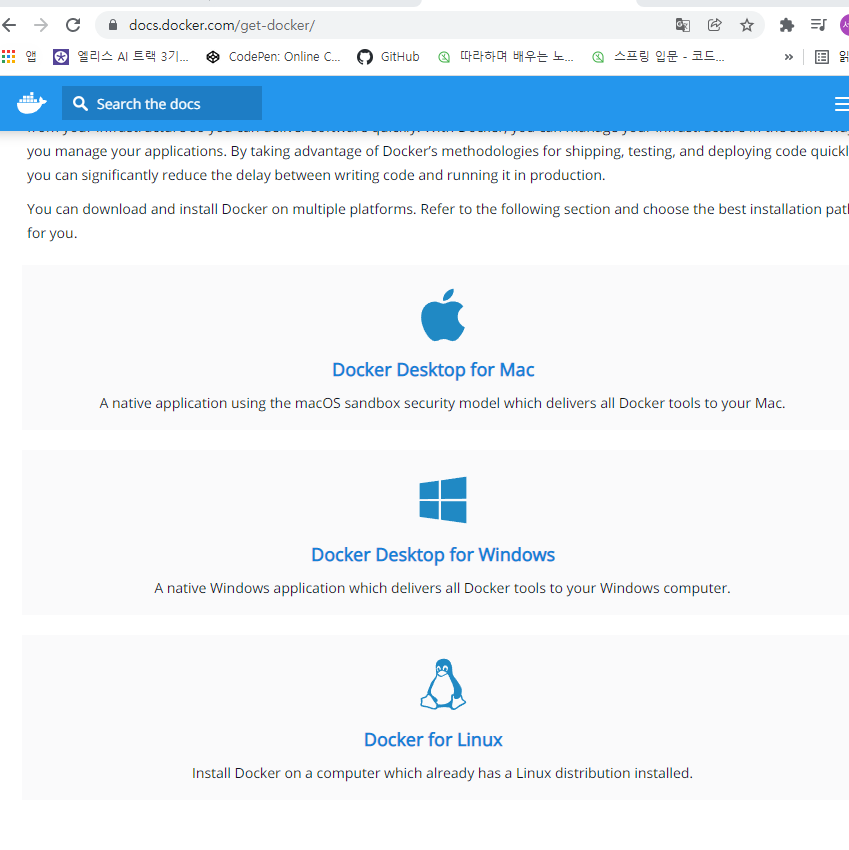Image resolution: width=849 pixels, height=850 pixels.
Task: Go forward to the next page
Action: pos(41,25)
